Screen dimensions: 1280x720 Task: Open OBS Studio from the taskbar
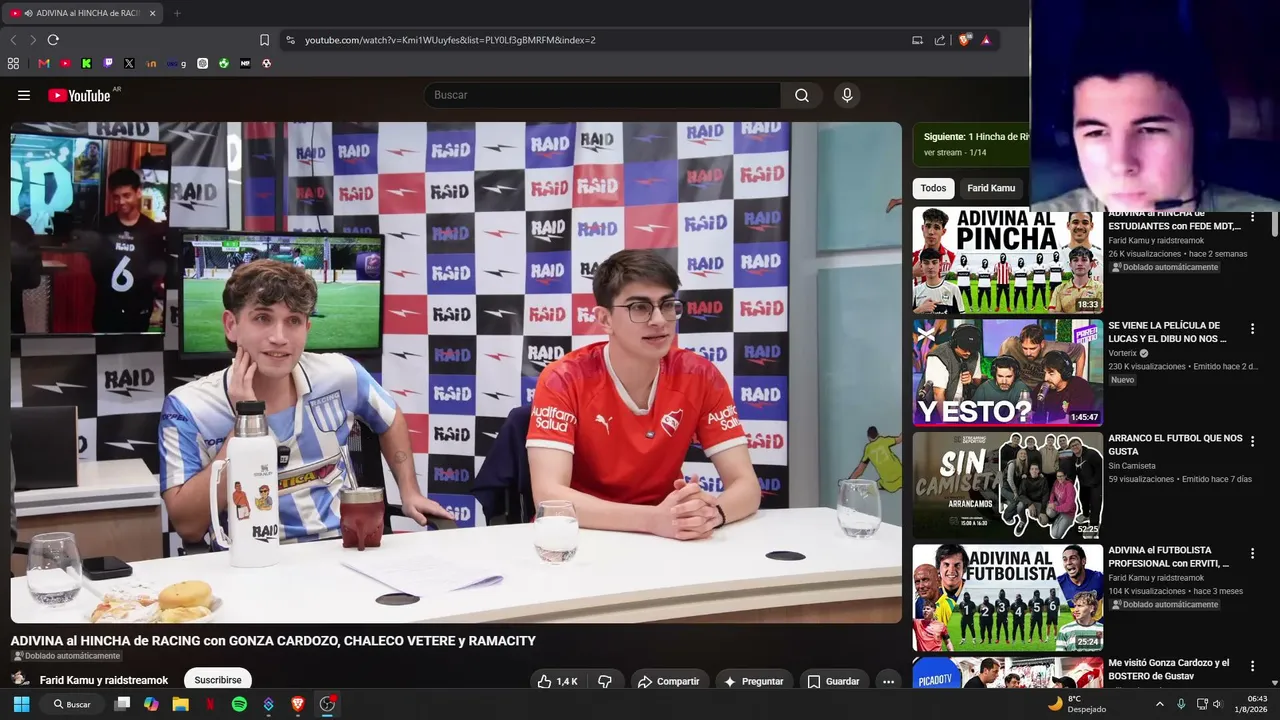pos(327,704)
